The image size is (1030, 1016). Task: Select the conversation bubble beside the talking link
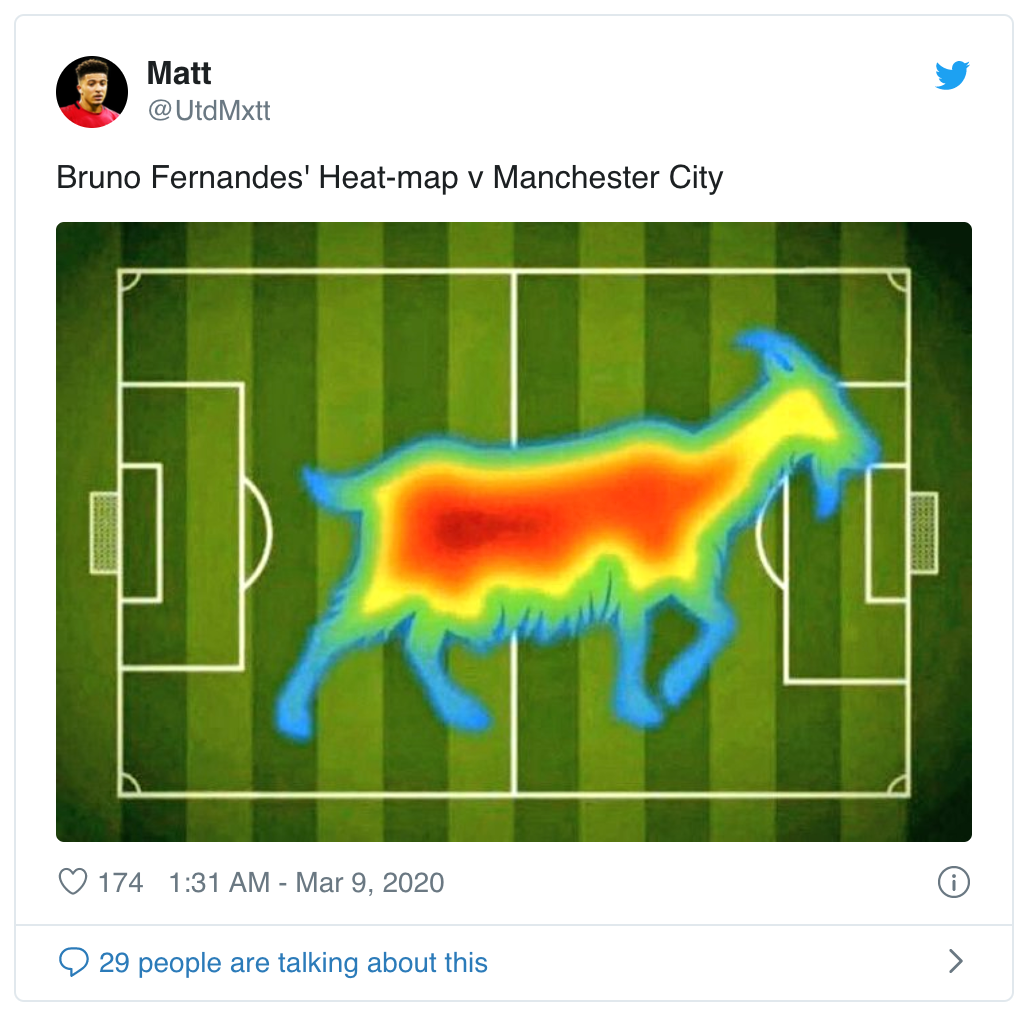pos(74,962)
